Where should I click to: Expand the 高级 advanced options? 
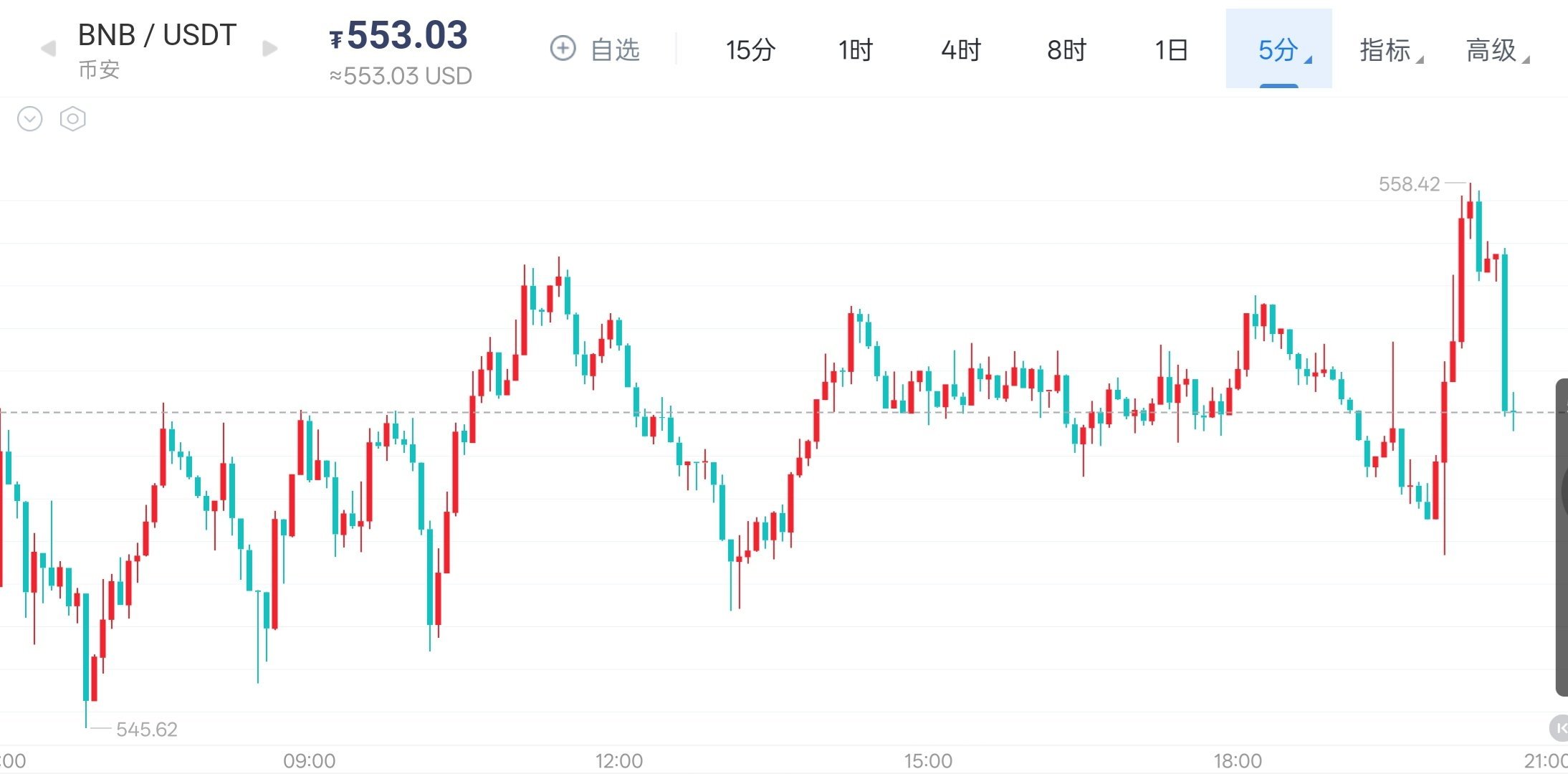coord(1497,50)
